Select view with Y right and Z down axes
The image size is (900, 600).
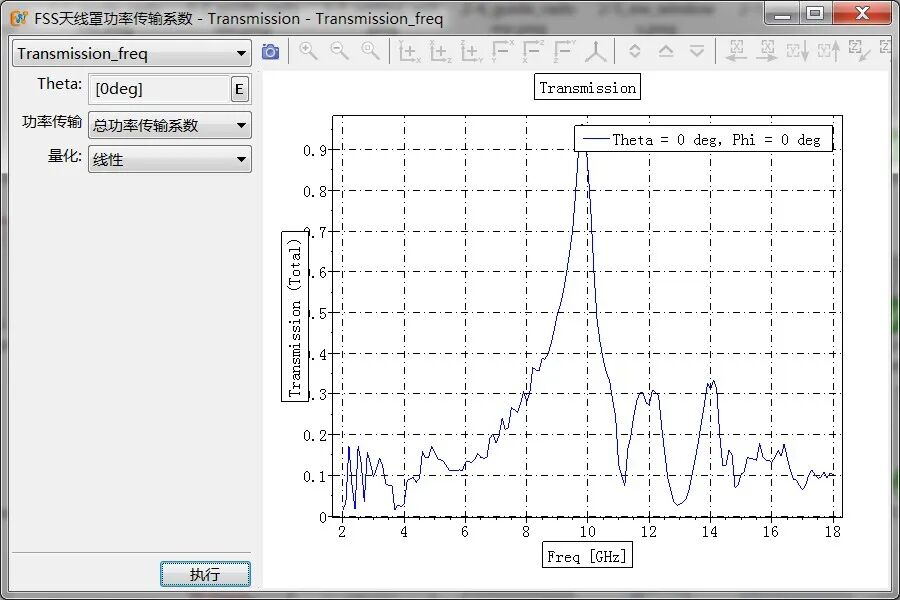tap(564, 52)
